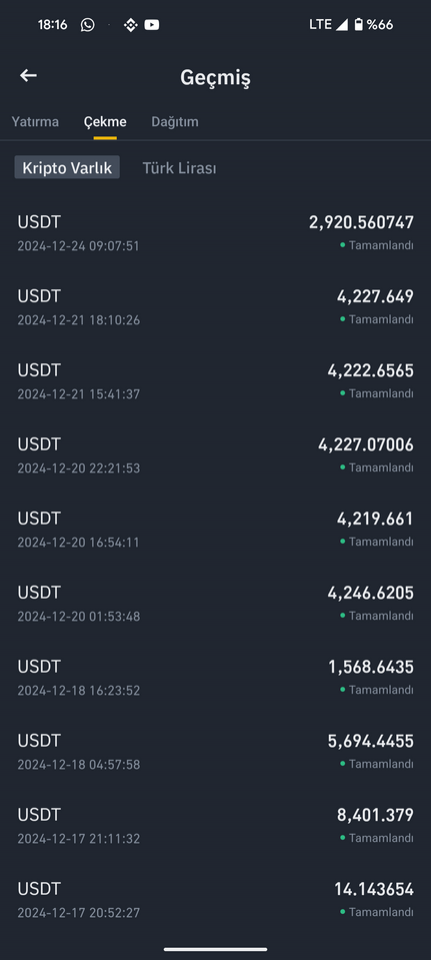431x960 pixels.
Task: Tap the back arrow icon
Action: tap(28, 75)
